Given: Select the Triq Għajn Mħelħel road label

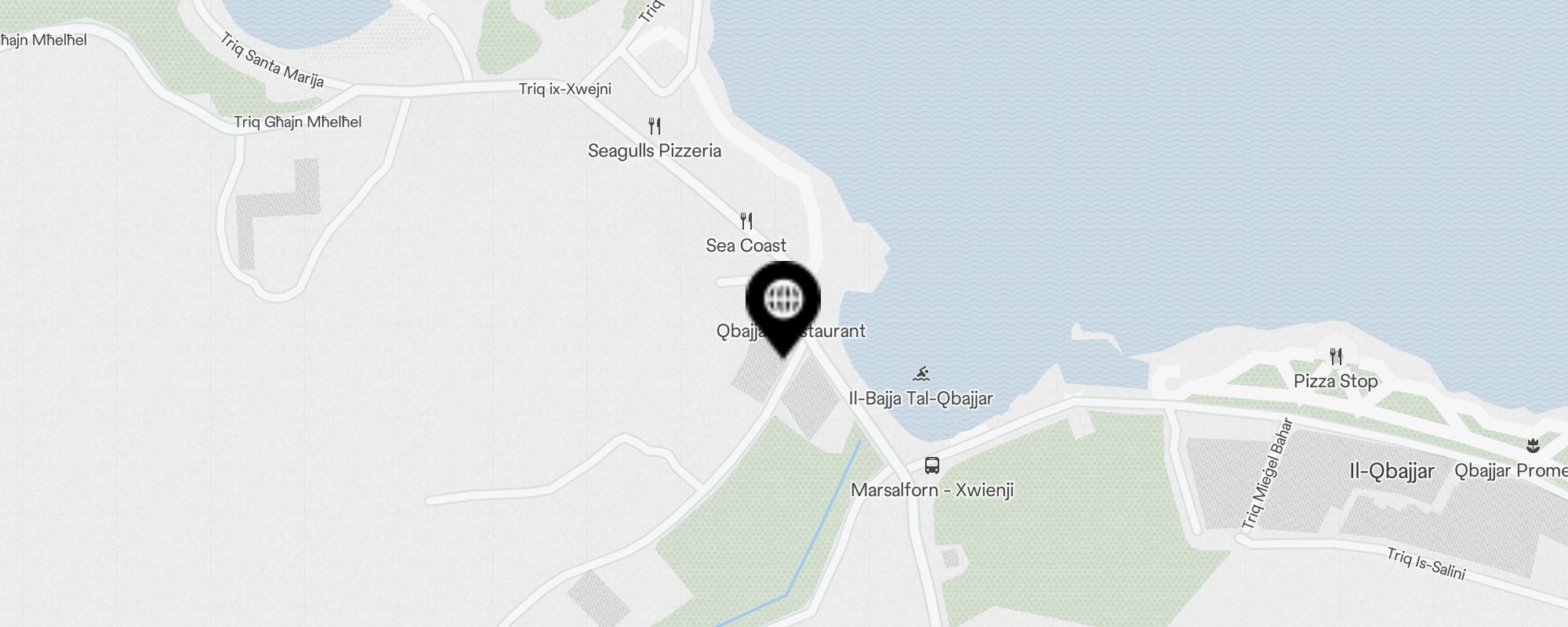Looking at the screenshot, I should (298, 121).
